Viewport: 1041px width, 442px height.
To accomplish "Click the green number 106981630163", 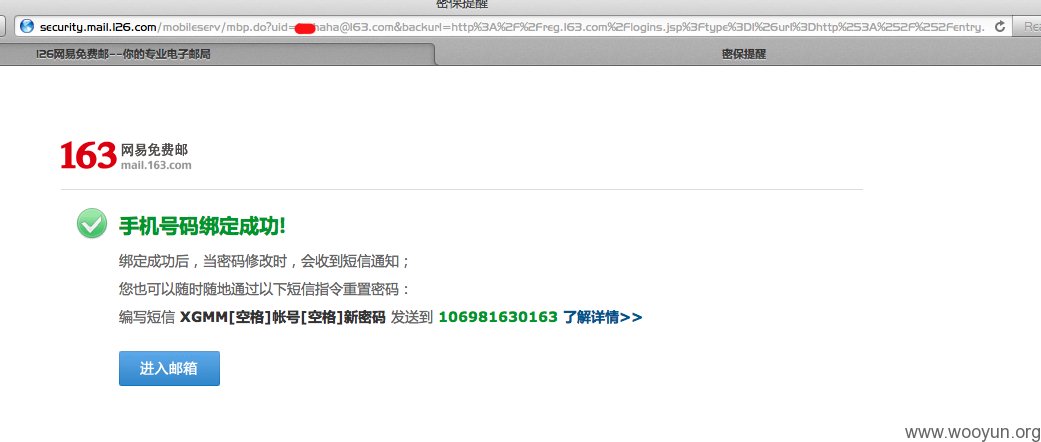I will point(498,317).
